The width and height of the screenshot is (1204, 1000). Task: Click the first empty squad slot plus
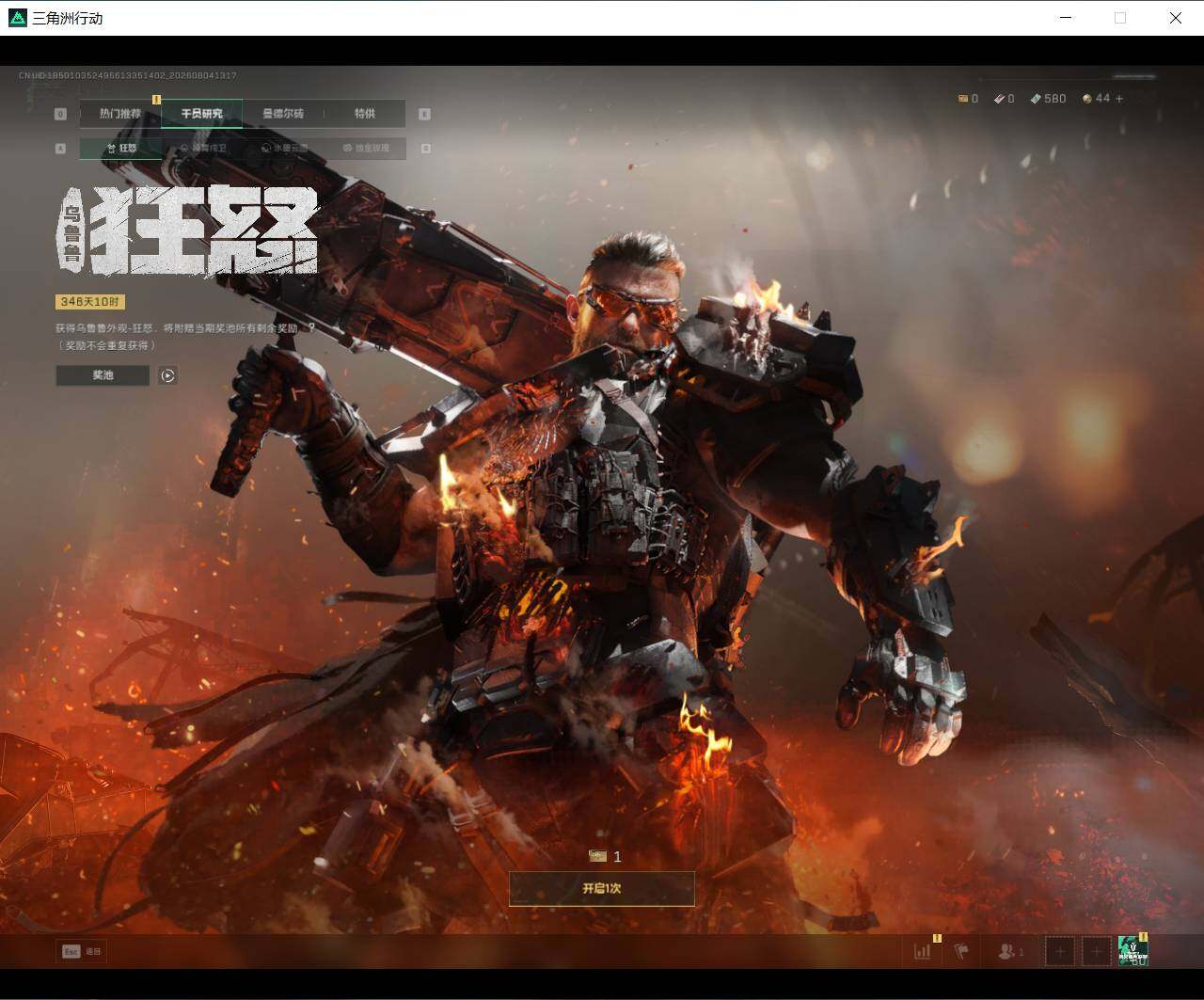pos(1060,951)
